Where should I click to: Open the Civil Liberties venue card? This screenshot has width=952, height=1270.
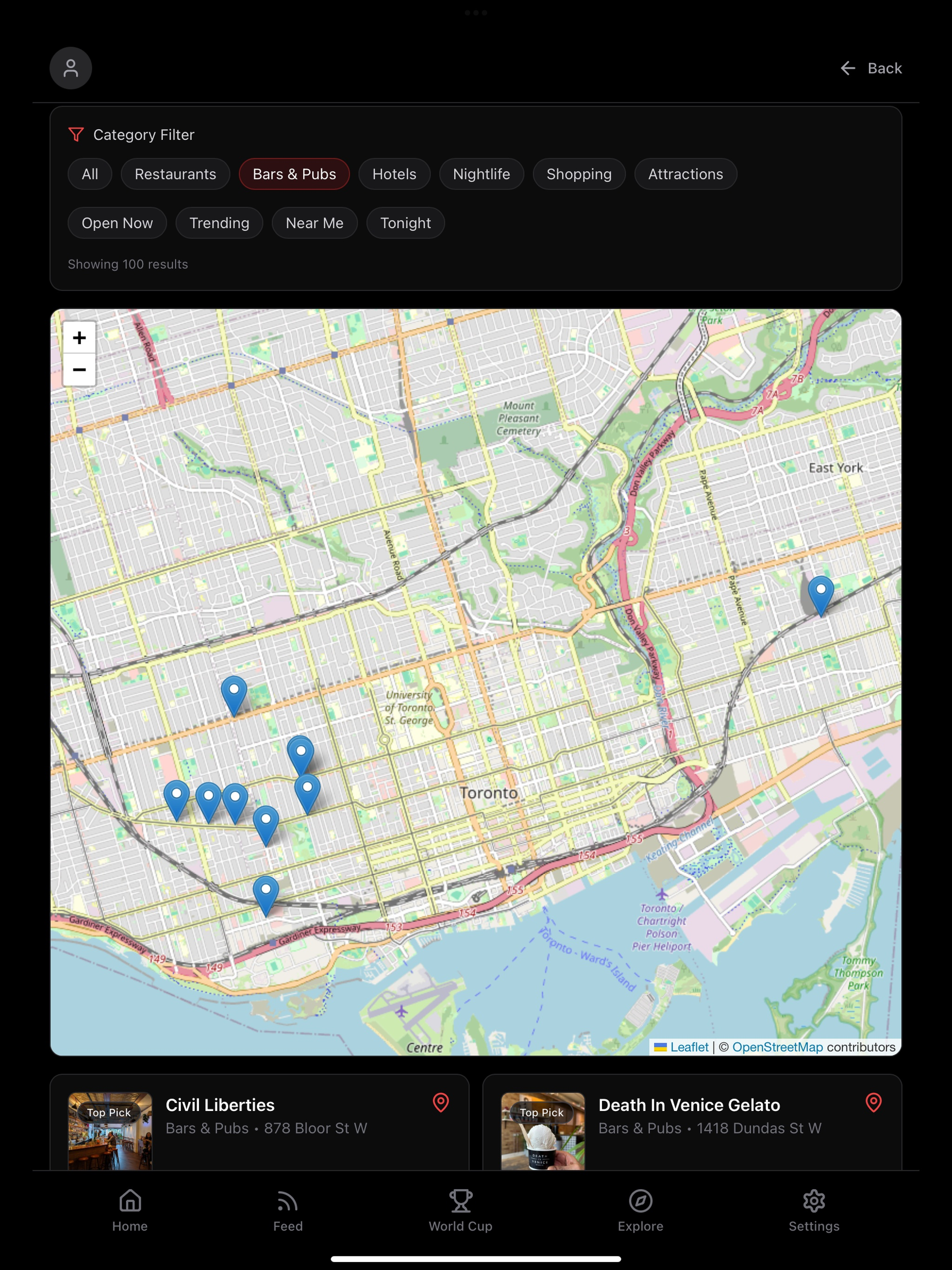[x=259, y=1123]
